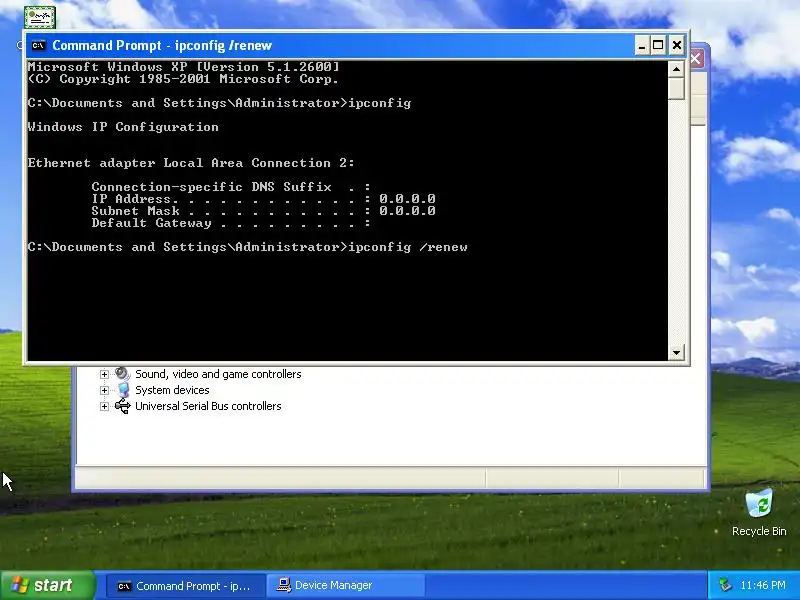The image size is (800, 600).
Task: Click the Command Prompt title bar text
Action: pos(162,45)
